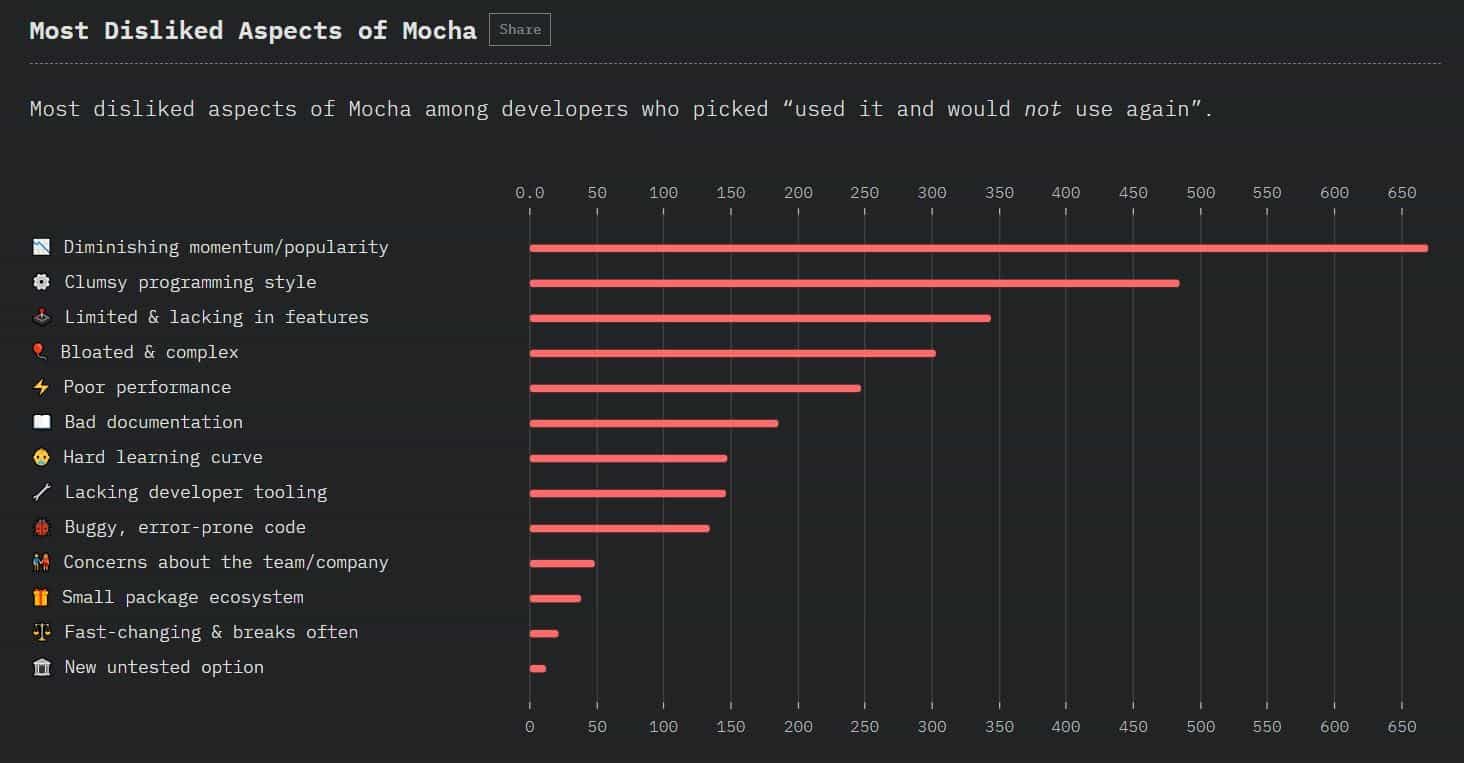This screenshot has height=763, width=1464.
Task: Click the ladybug icon beside Buggy, error-prone code
Action: 41,527
